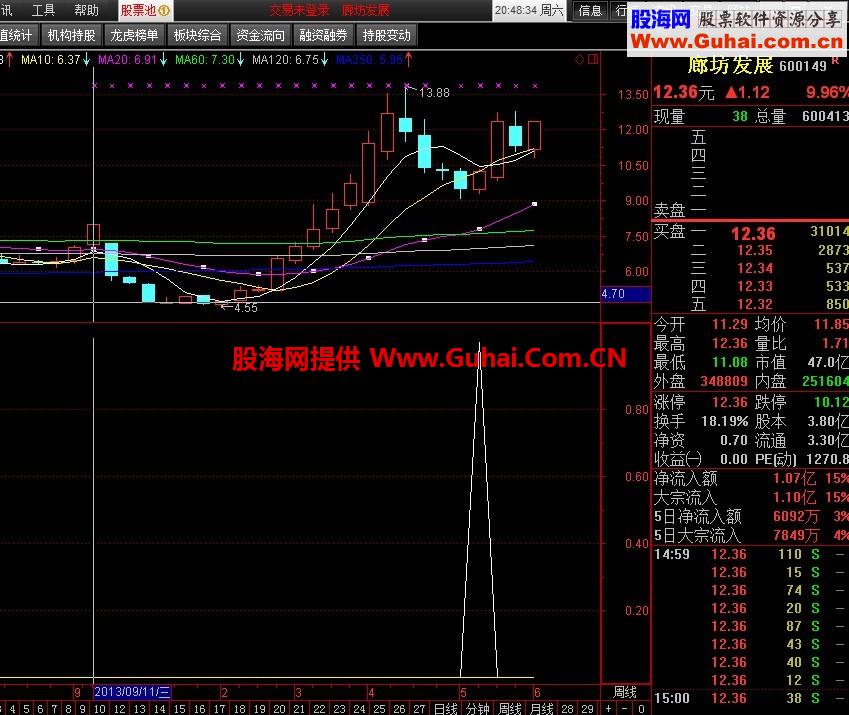Click the 13.88 high price marker
The image size is (849, 715).
coord(434,93)
